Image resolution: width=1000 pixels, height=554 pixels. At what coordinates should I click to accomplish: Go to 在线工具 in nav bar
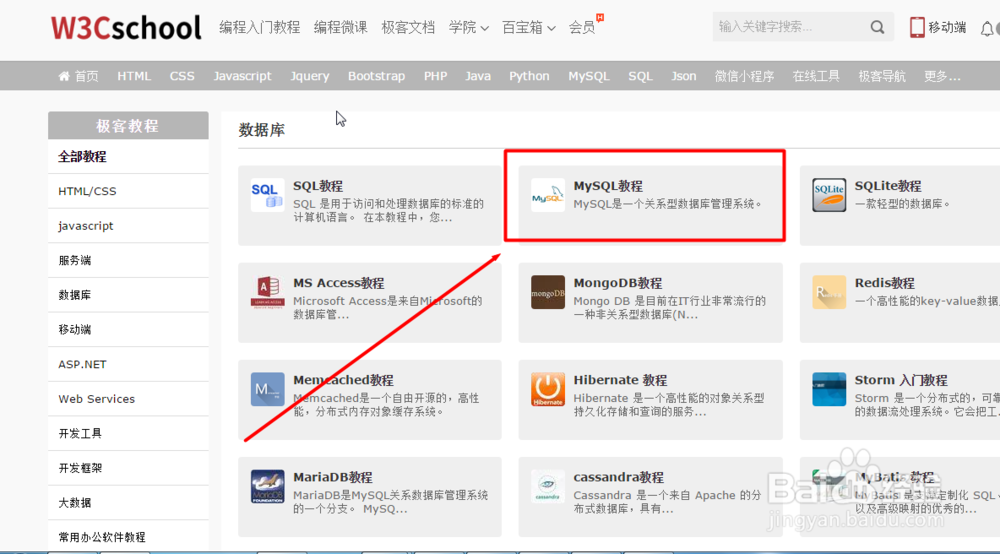[816, 76]
